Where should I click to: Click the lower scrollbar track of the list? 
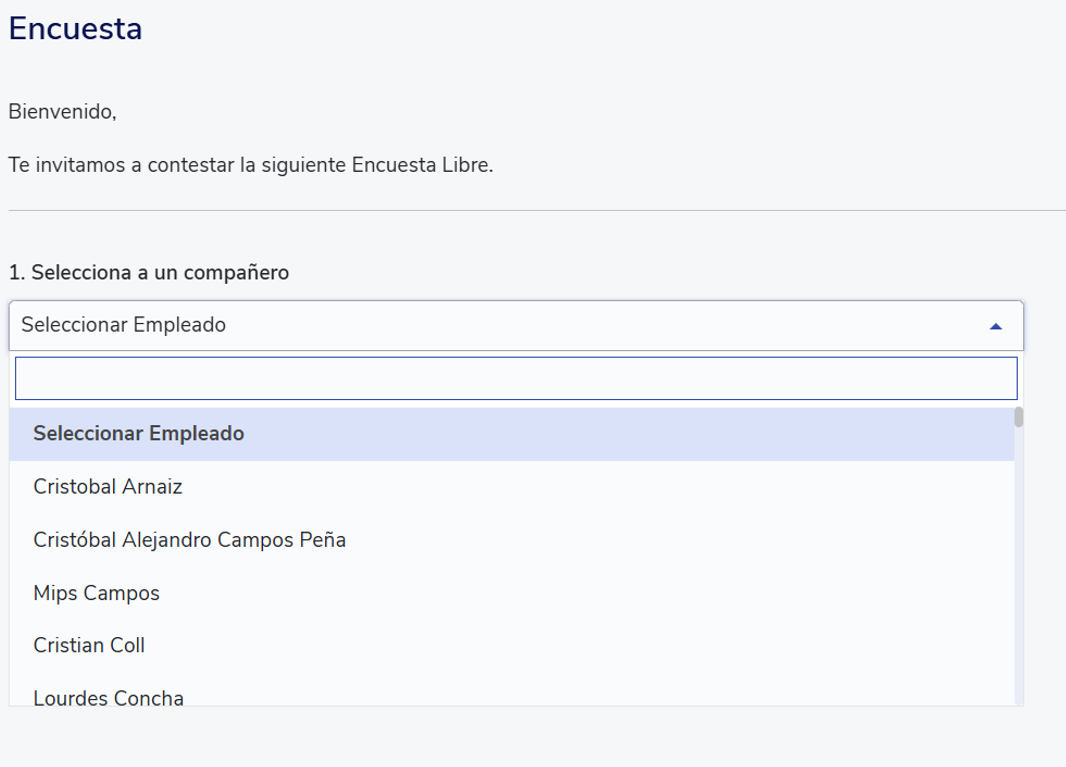coord(1019,600)
